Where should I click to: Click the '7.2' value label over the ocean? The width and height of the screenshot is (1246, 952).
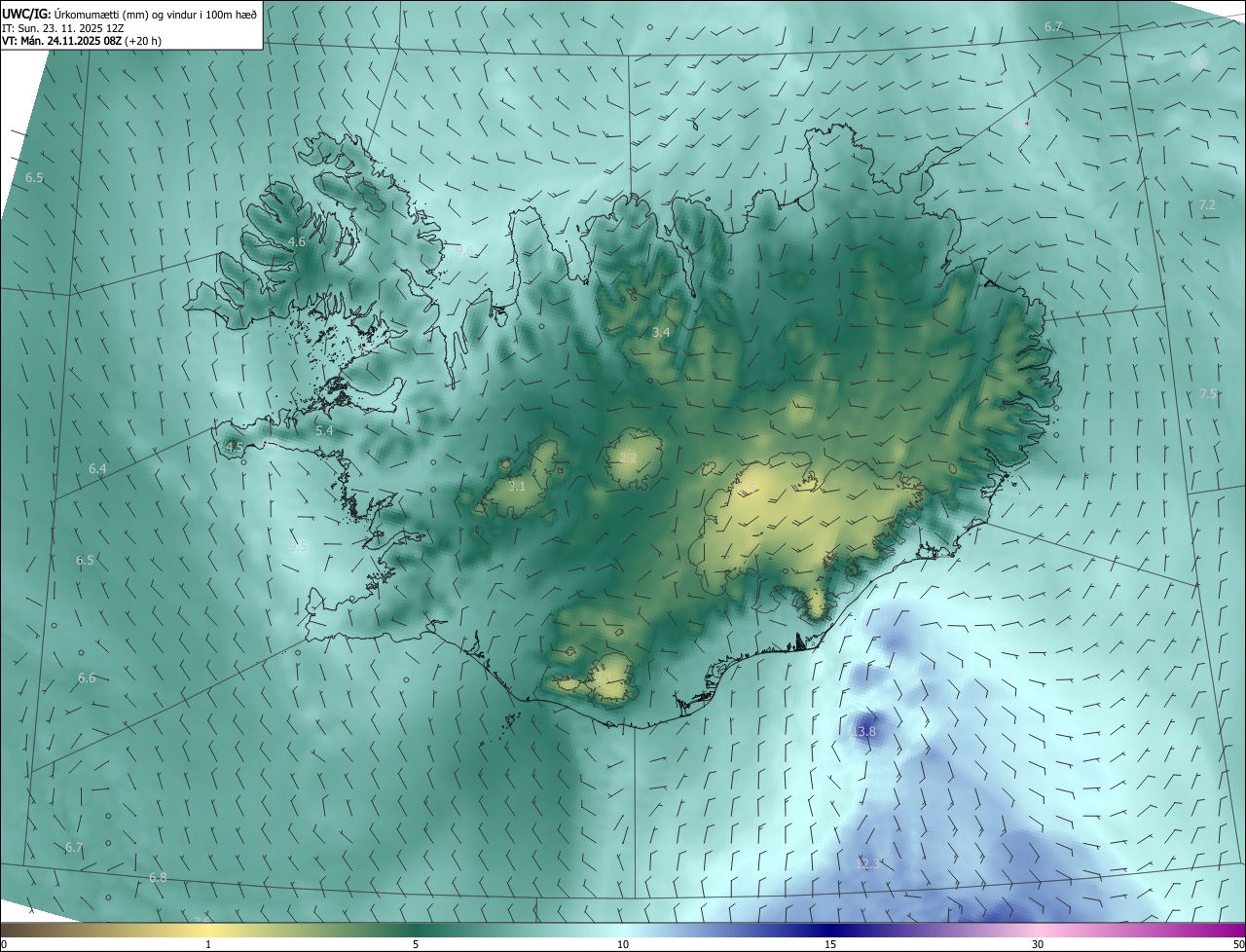tap(1207, 205)
